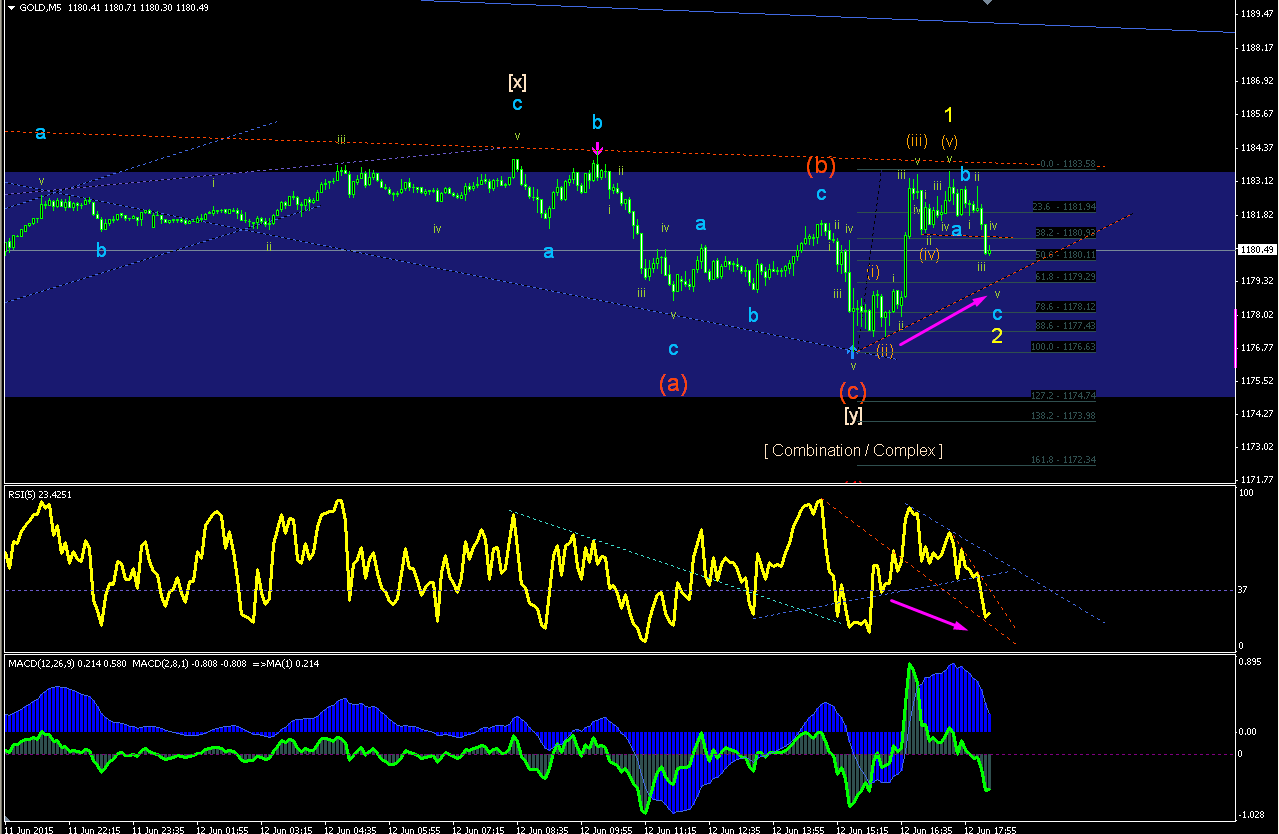Click the Fibonacci level 0.0 - 1183.58
Viewport: 1279px width, 834px height.
click(x=1068, y=164)
